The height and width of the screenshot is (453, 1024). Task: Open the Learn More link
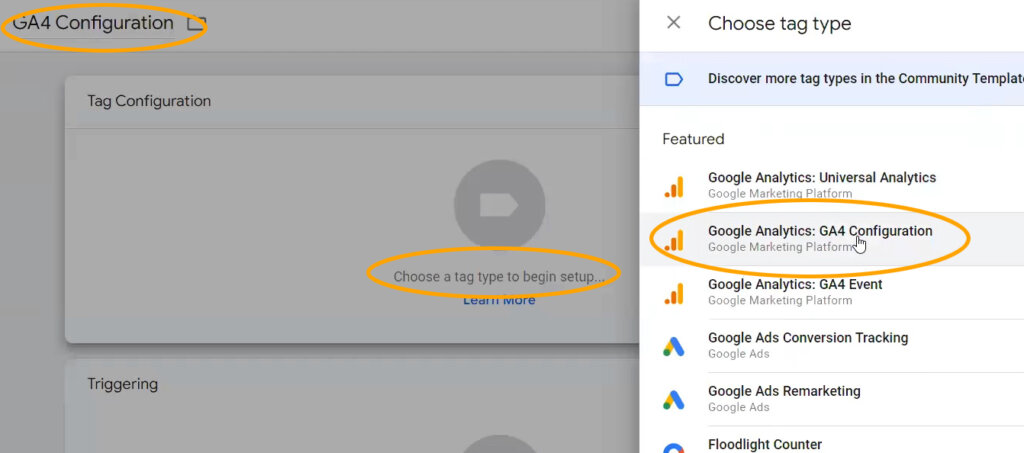click(499, 300)
